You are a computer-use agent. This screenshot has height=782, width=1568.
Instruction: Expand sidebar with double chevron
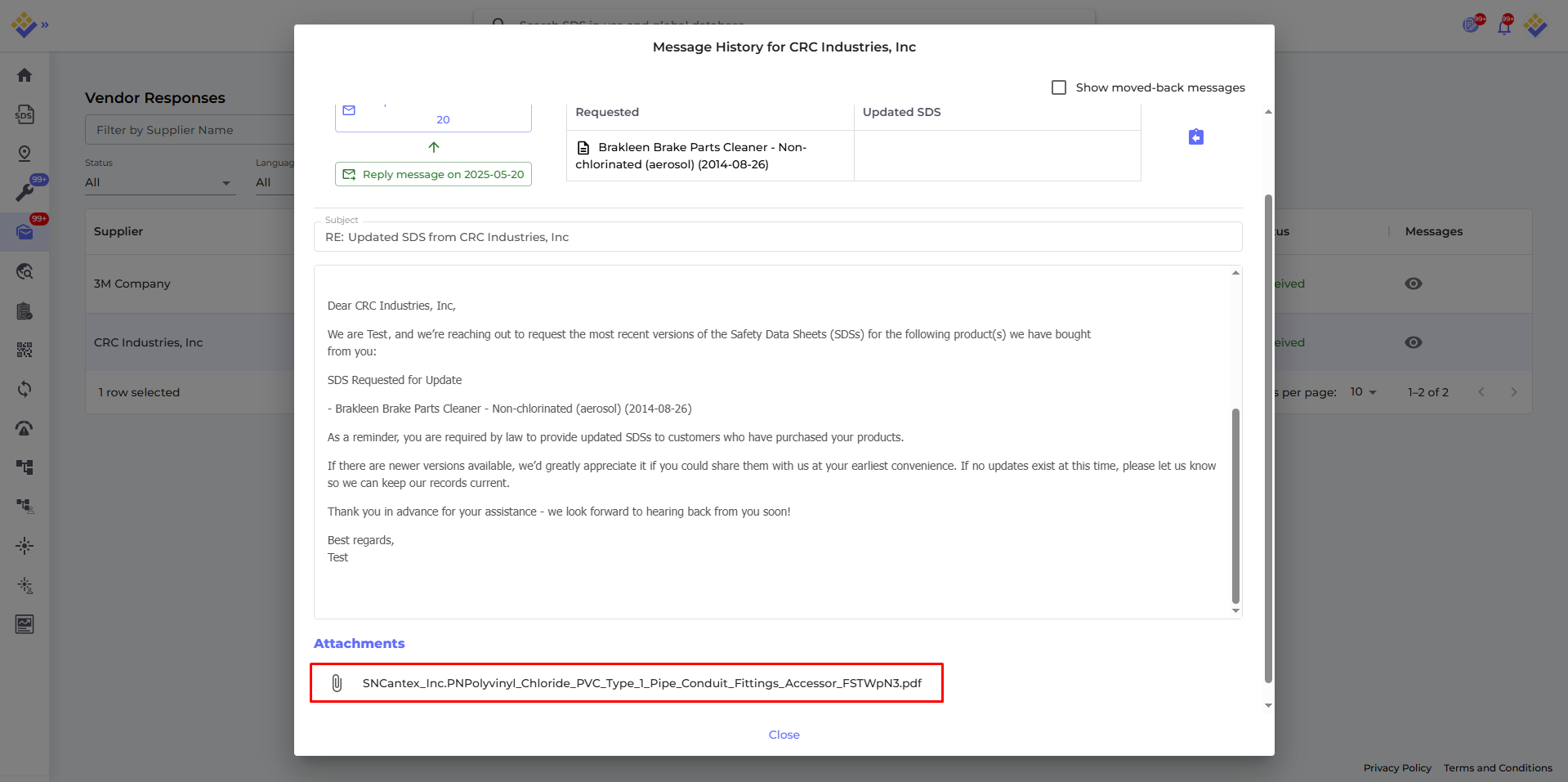coord(45,25)
